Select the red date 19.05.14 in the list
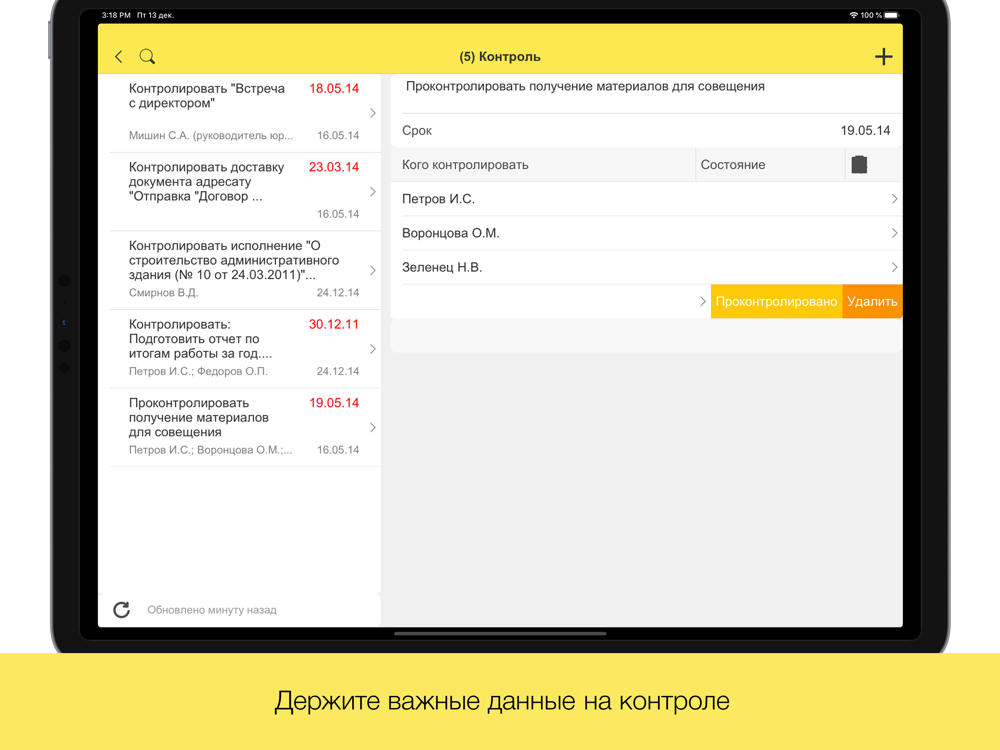Screen dimensions: 1000x750 (x=334, y=403)
